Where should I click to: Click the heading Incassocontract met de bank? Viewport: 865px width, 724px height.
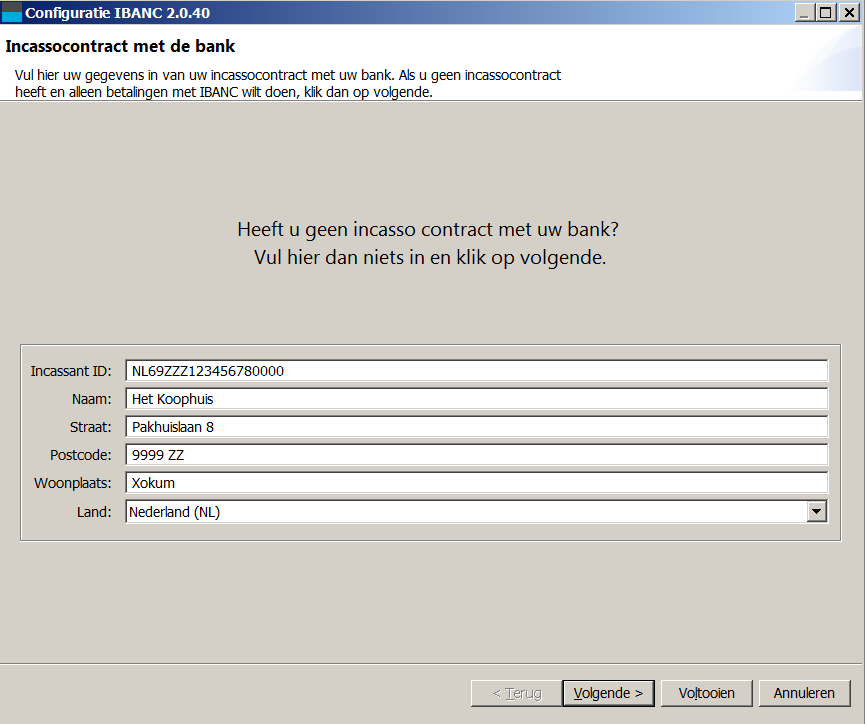click(120, 47)
